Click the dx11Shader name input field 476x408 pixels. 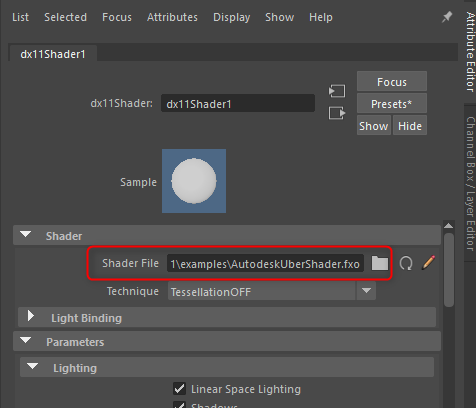[238, 103]
